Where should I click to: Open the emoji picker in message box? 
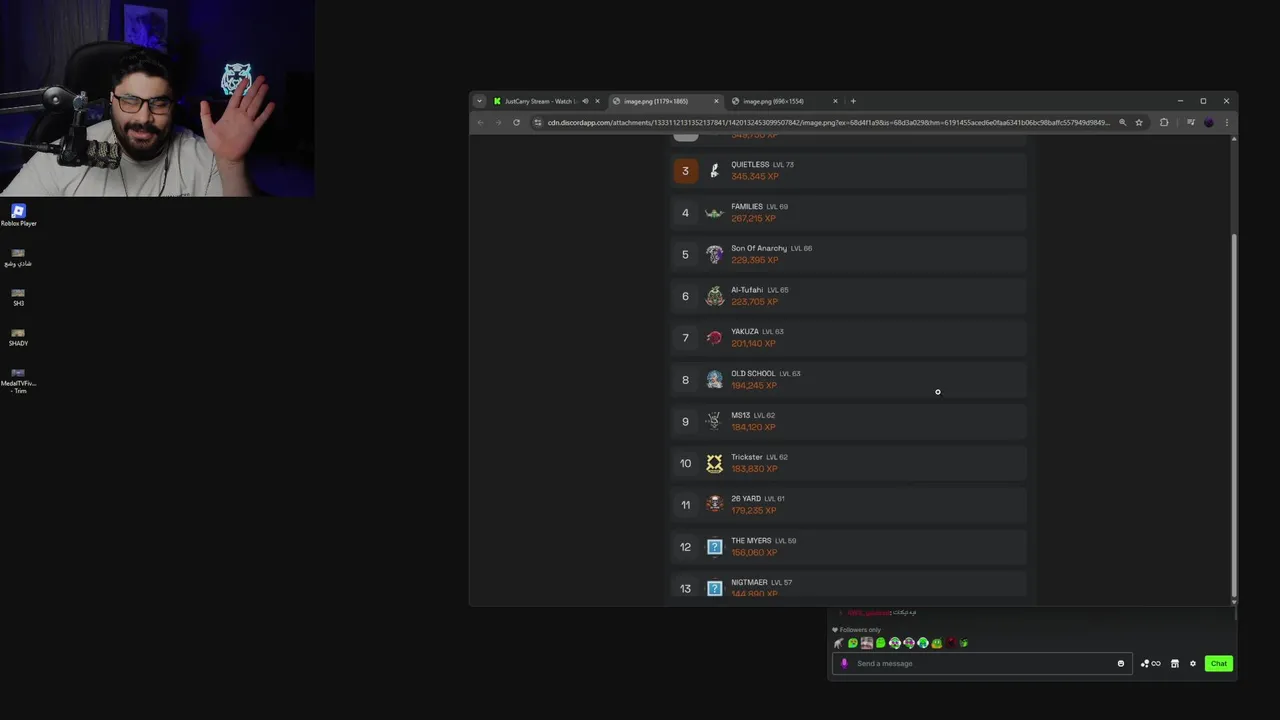tap(1120, 663)
